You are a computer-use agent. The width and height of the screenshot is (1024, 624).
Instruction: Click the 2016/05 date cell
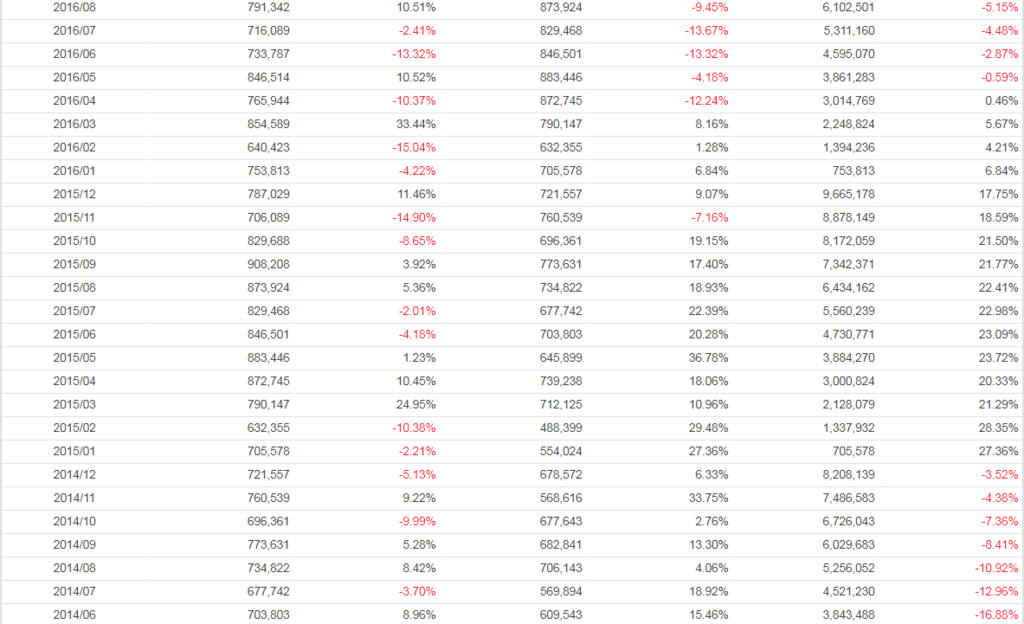74,77
